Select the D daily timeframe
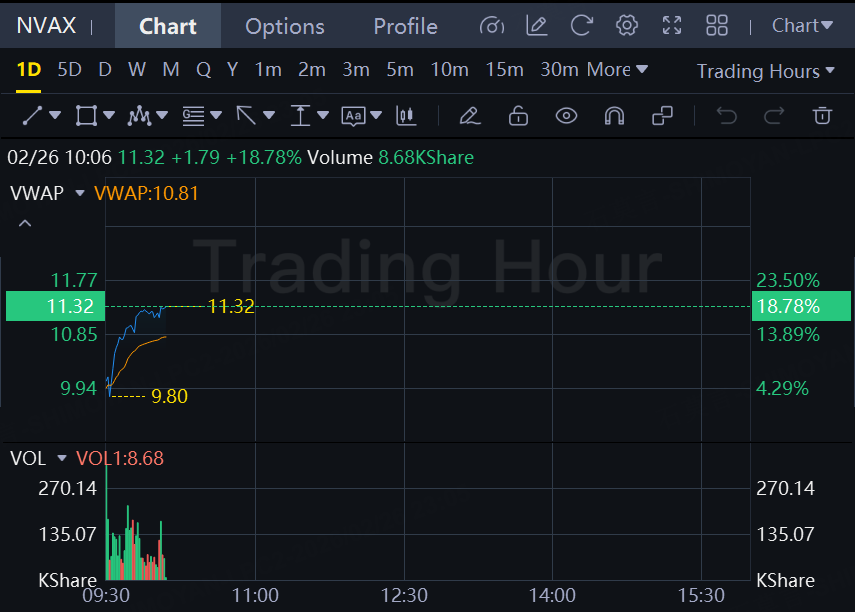The height and width of the screenshot is (612, 855). pos(105,70)
